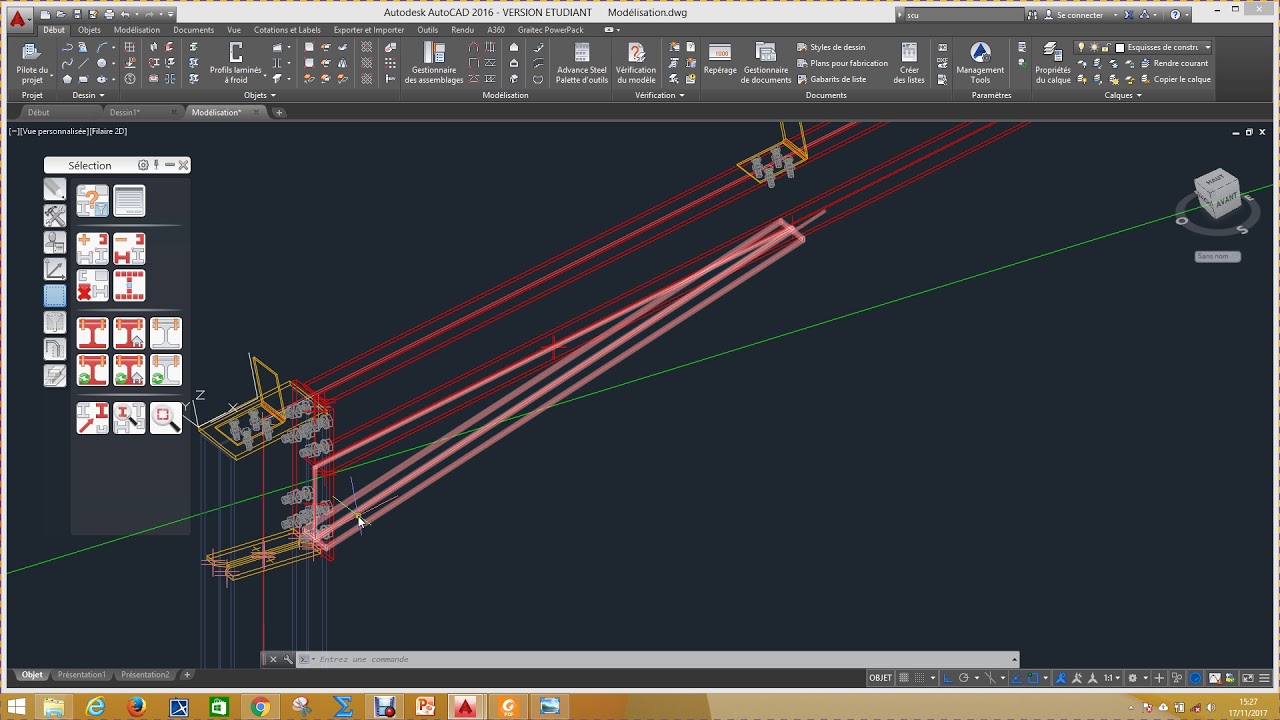The image size is (1280, 720).
Task: Open Gestionnaire de documents
Action: [766, 62]
